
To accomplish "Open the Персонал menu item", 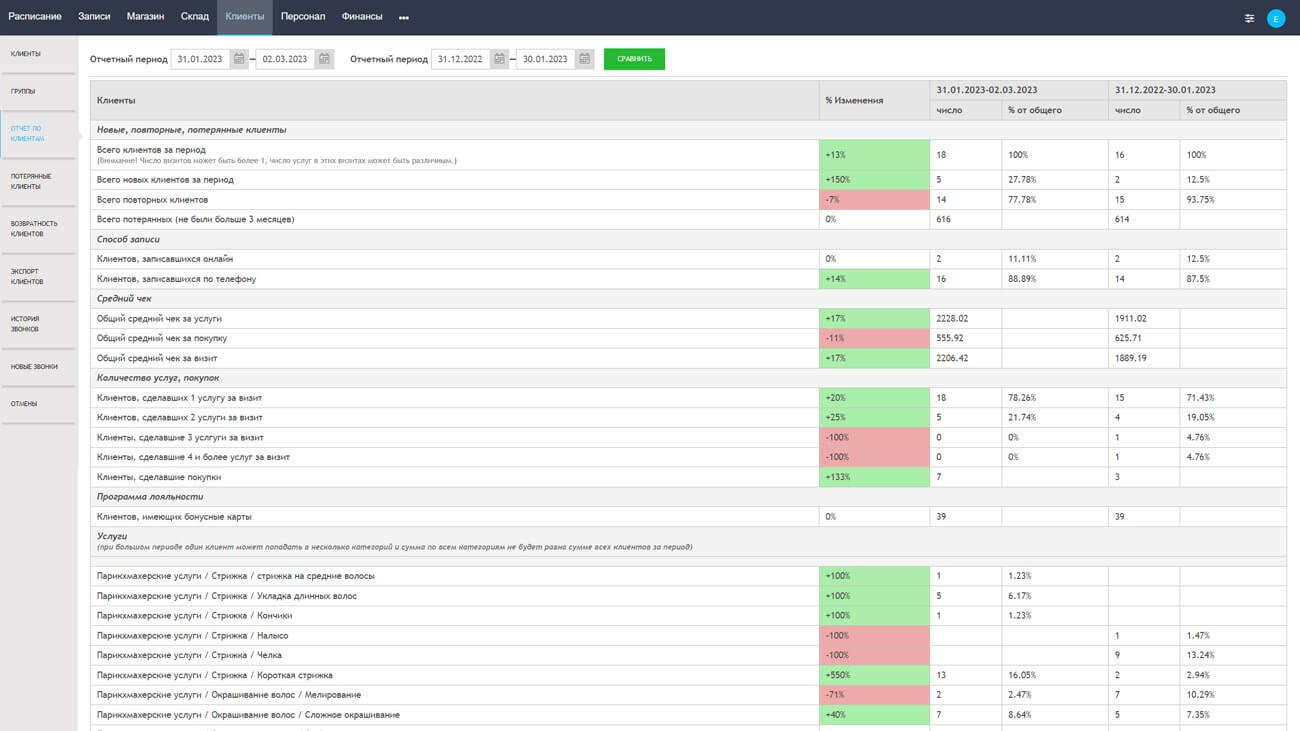I will click(x=302, y=17).
